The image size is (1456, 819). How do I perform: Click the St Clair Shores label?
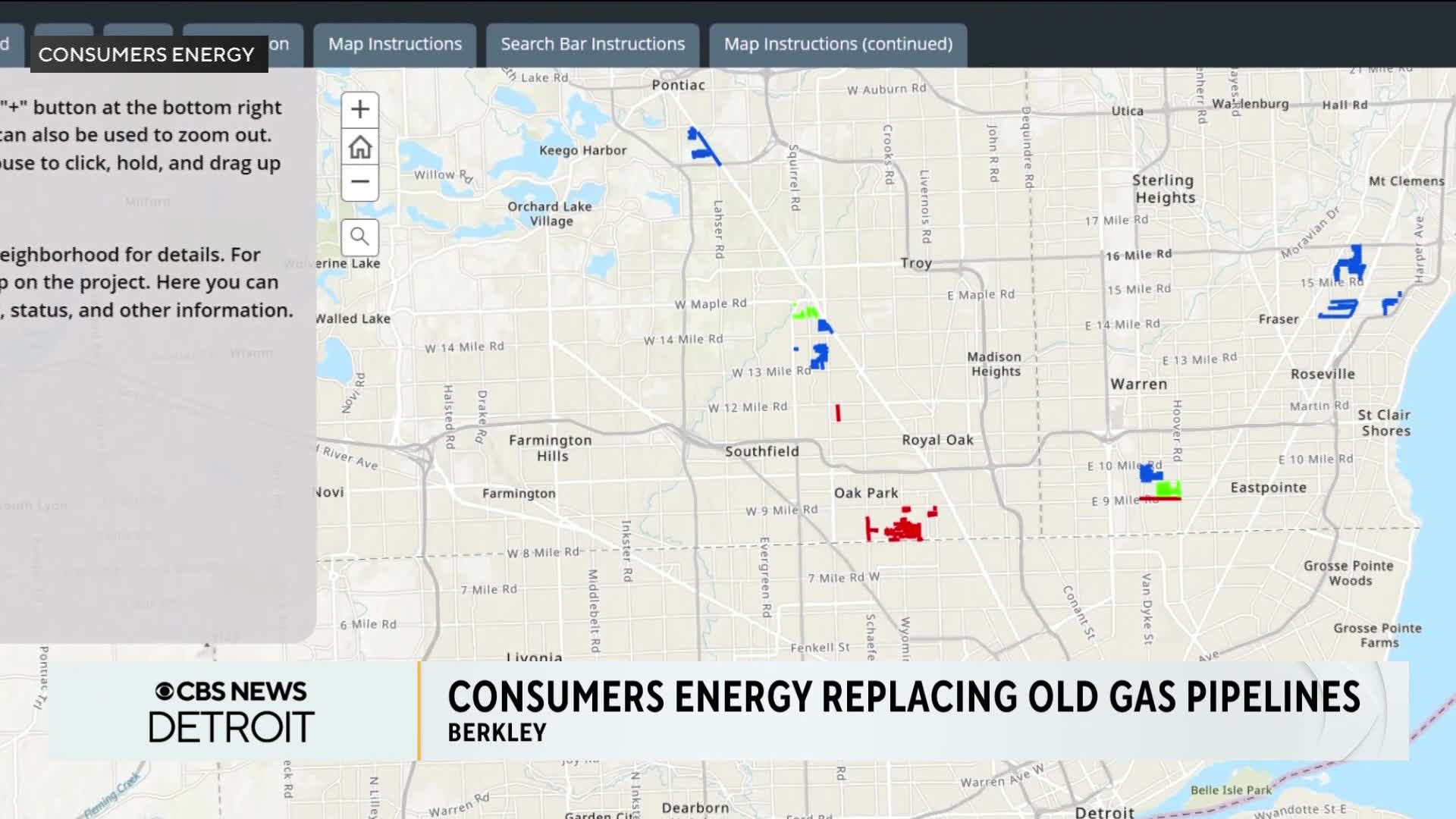tap(1384, 422)
